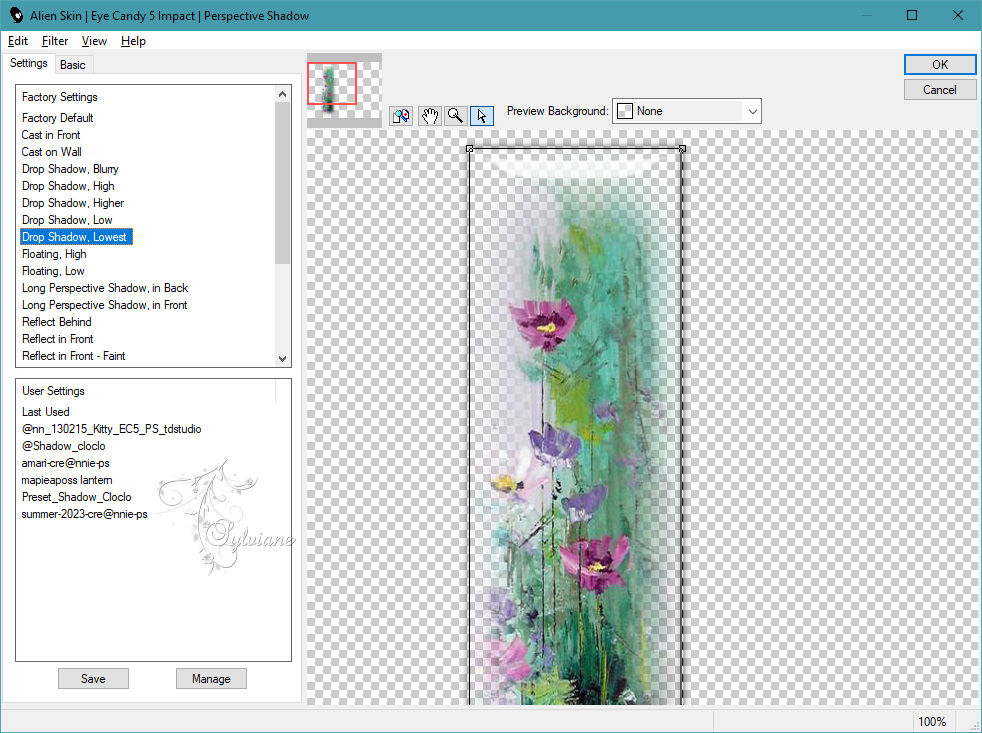Switch to the Basic tab
This screenshot has height=733, width=982.
pyautogui.click(x=73, y=65)
